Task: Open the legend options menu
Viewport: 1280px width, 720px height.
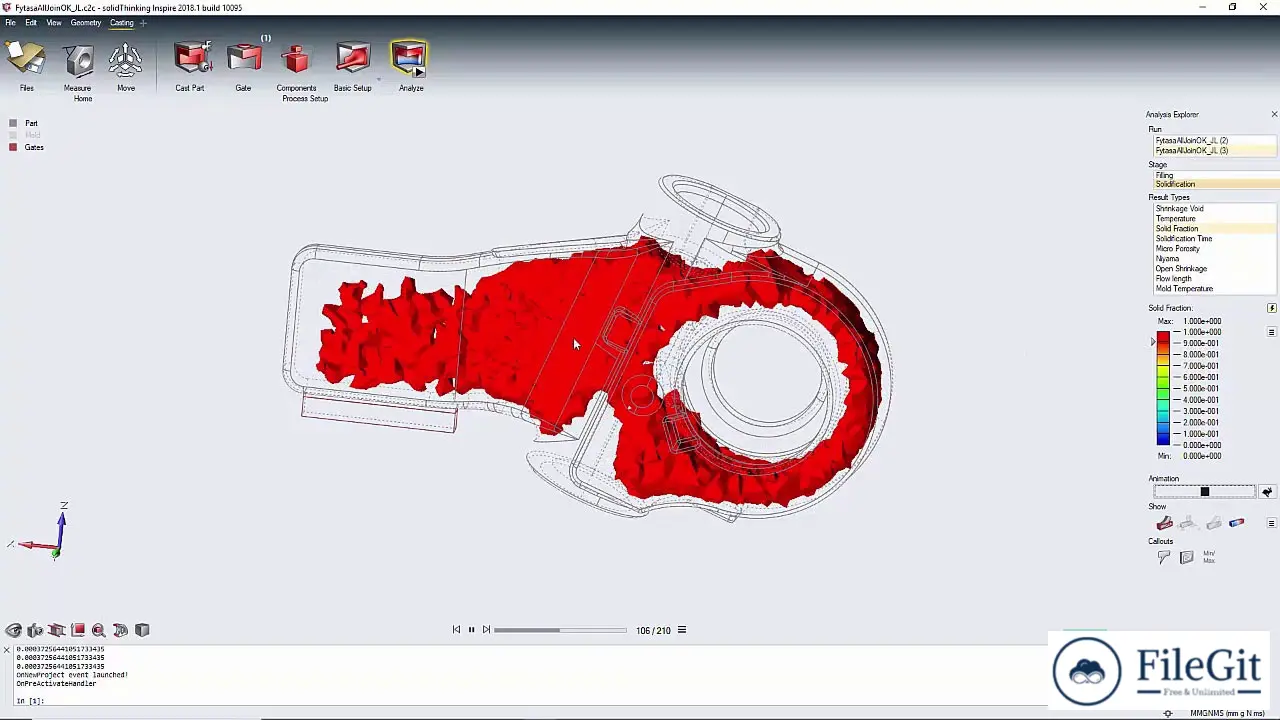Action: point(1272,332)
